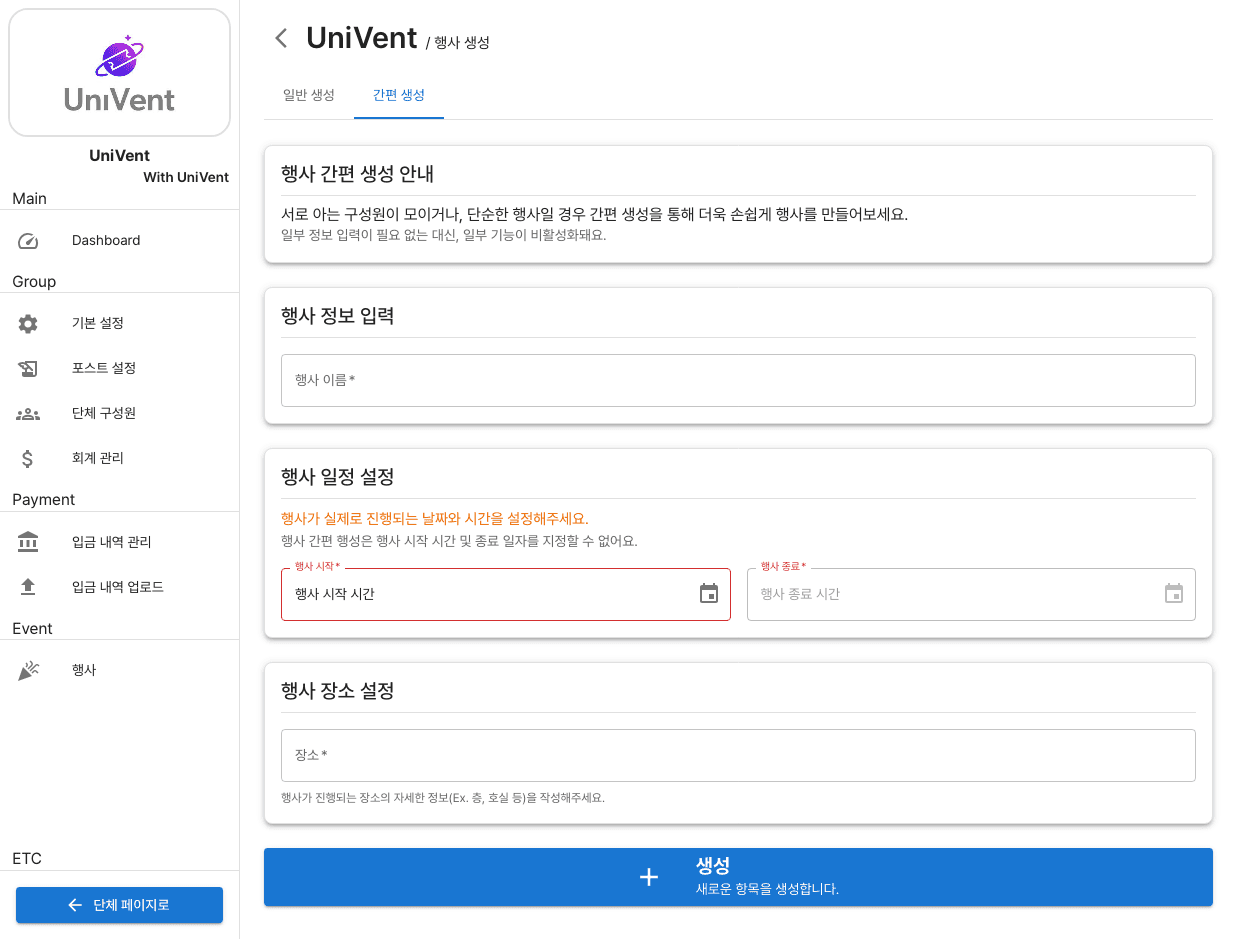Click the upload icon for 입금 내역 업로드
The height and width of the screenshot is (939, 1237).
point(28,587)
